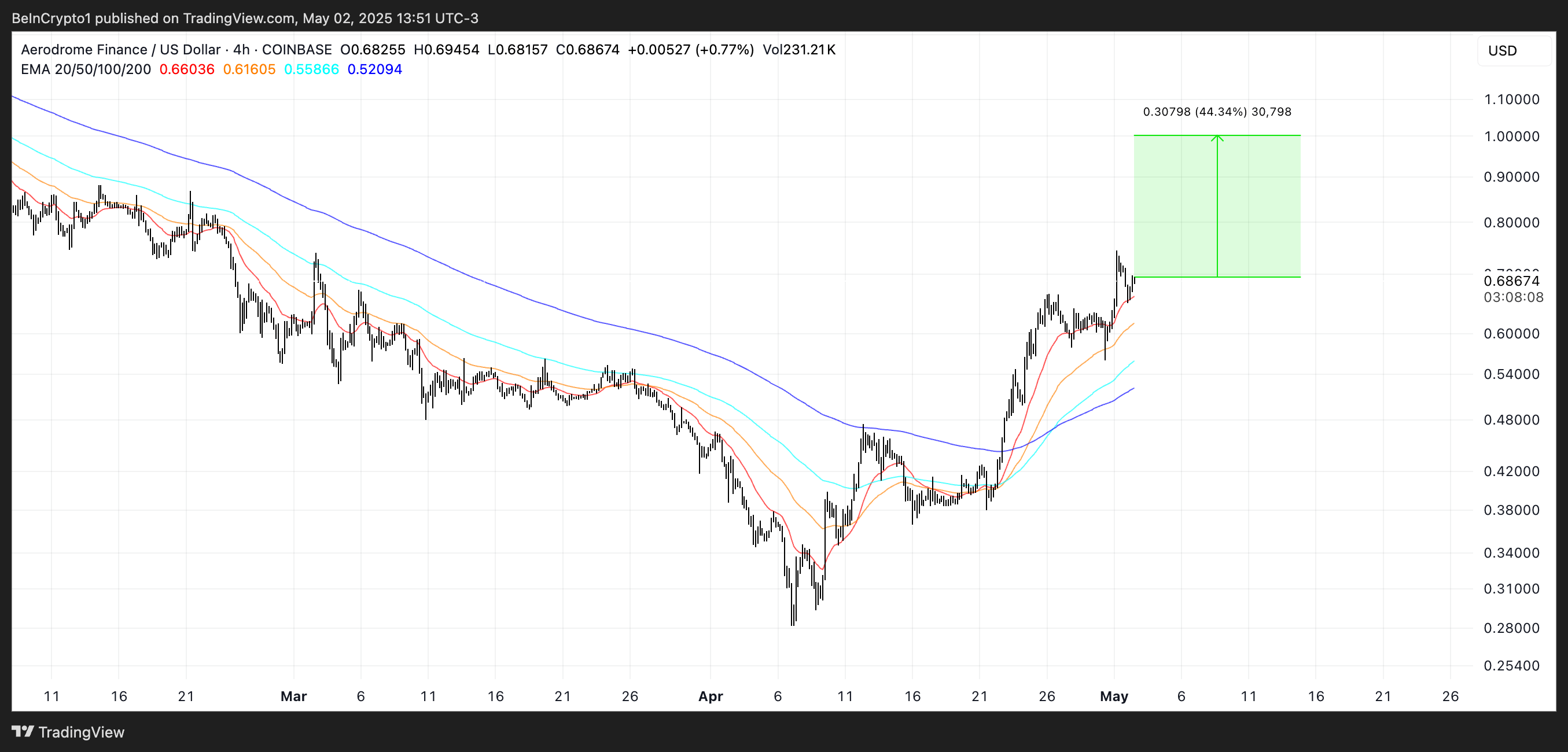The width and height of the screenshot is (1568, 752).
Task: Click the red EMA 20 value 0.66036
Action: [187, 69]
